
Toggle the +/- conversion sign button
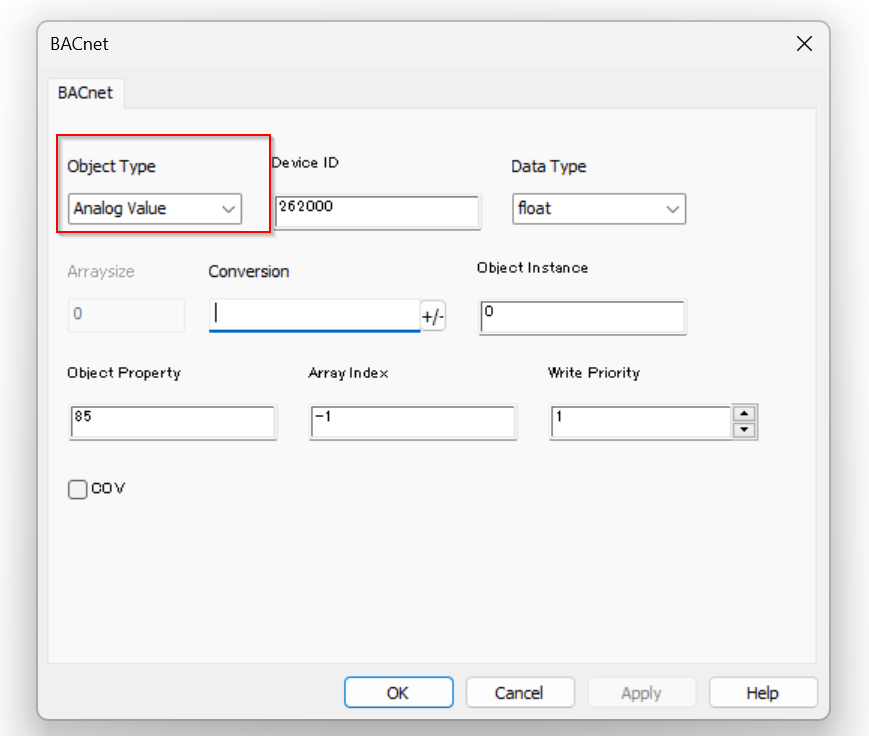point(433,316)
